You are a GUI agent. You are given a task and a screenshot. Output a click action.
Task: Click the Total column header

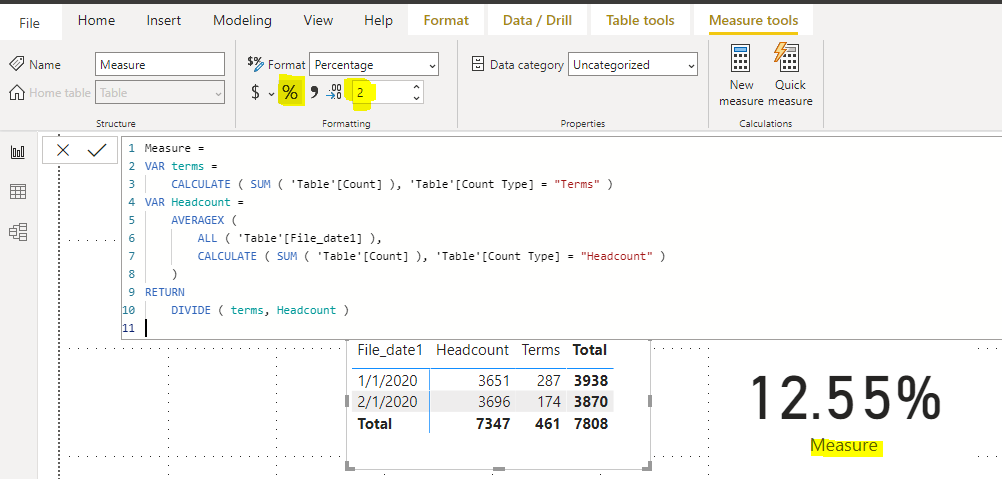589,350
